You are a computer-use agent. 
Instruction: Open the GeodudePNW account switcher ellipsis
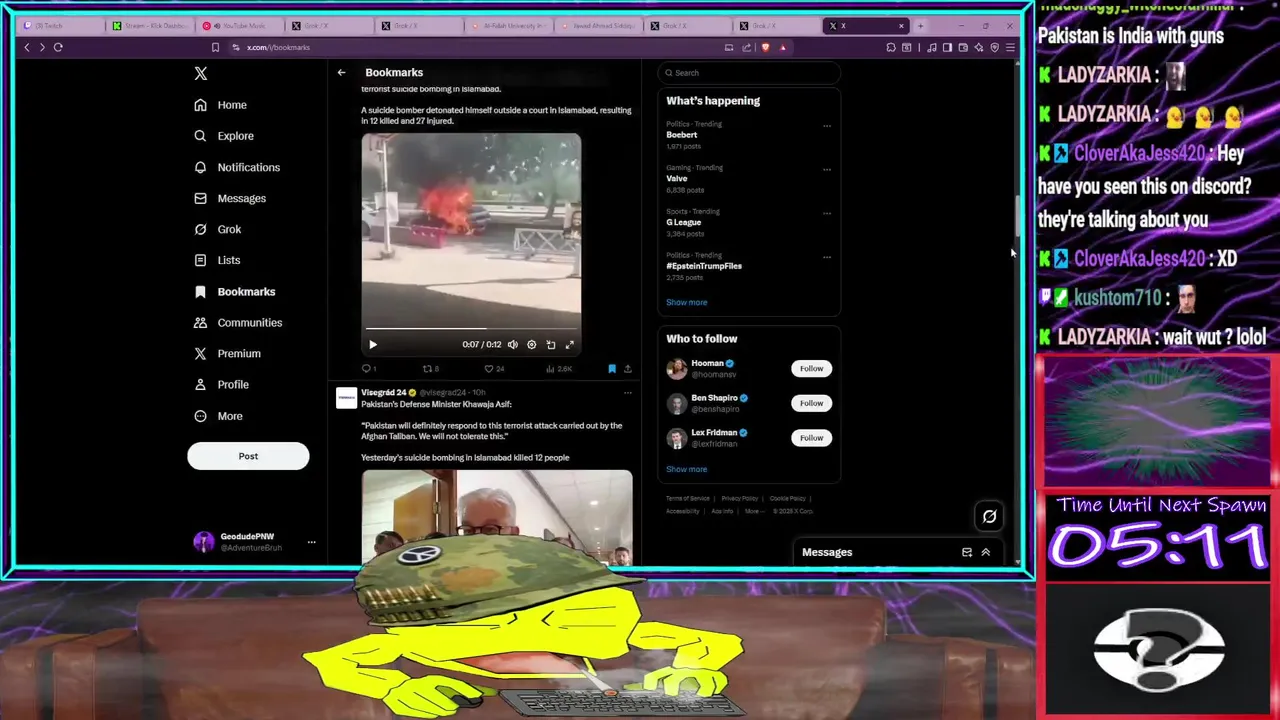pos(311,542)
